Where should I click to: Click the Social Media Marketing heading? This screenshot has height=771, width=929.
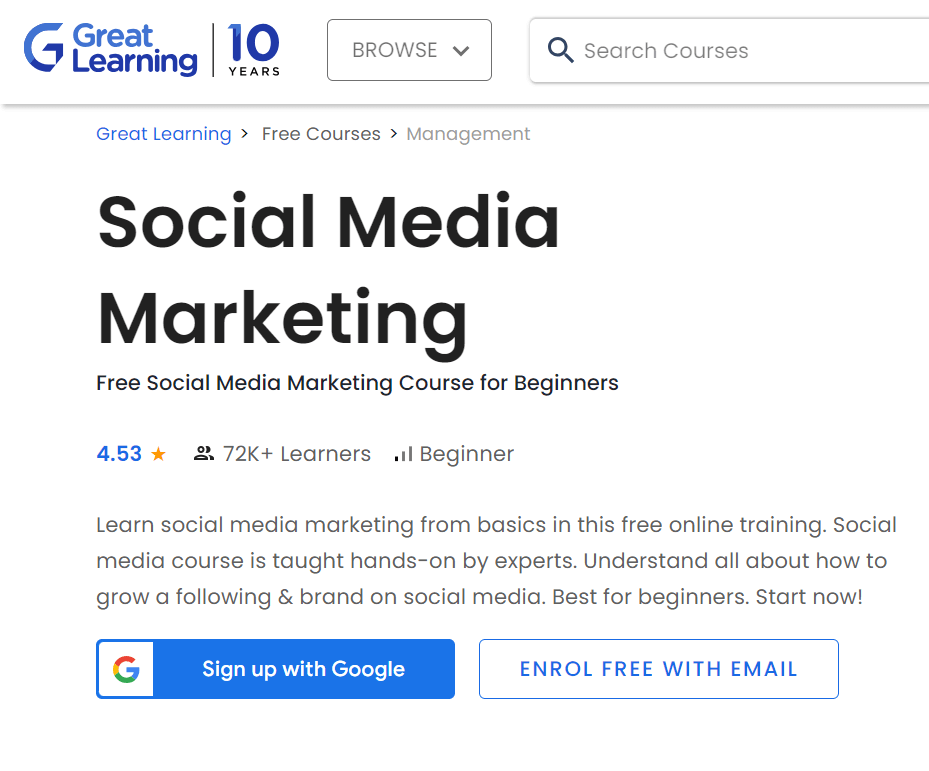(x=328, y=270)
